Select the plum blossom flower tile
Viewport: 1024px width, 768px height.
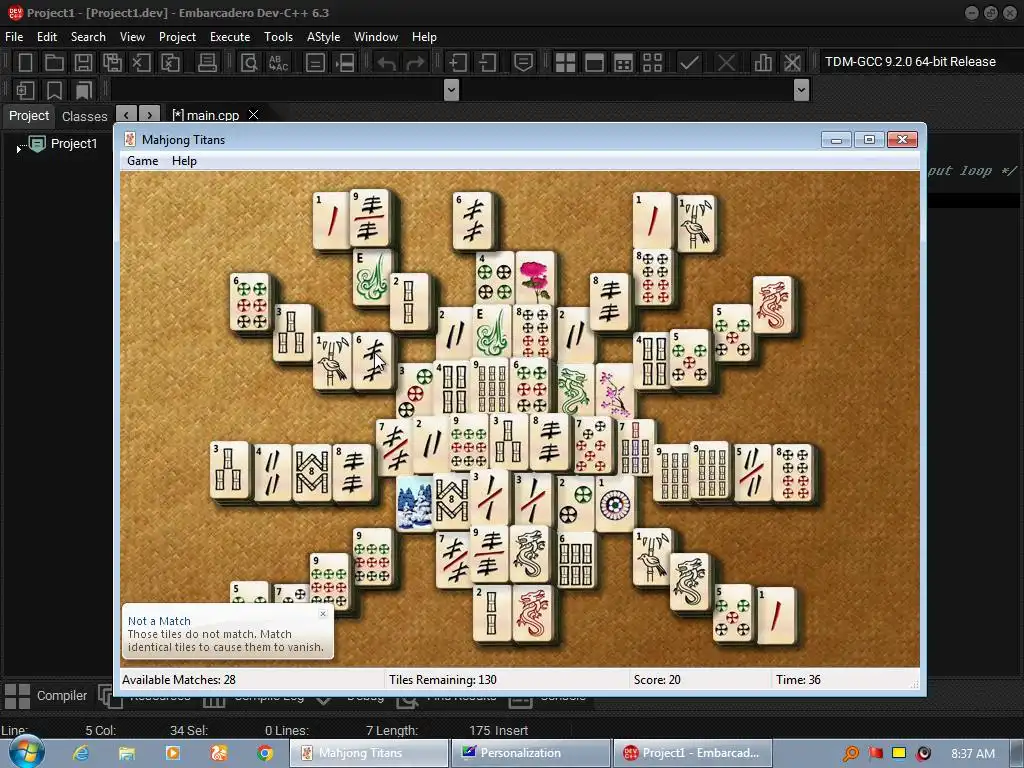tap(615, 390)
